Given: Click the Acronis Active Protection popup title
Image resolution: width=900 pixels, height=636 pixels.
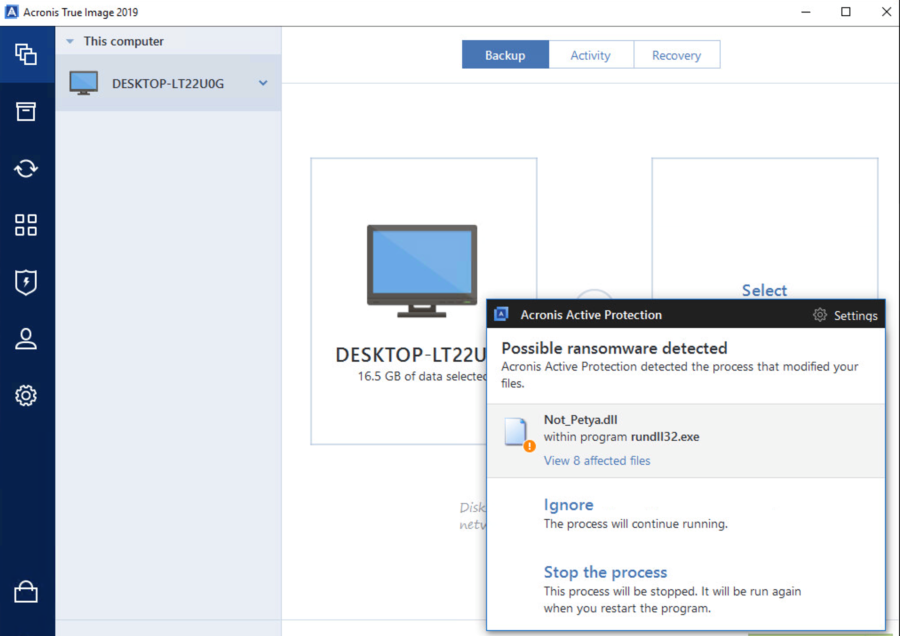Looking at the screenshot, I should [591, 315].
